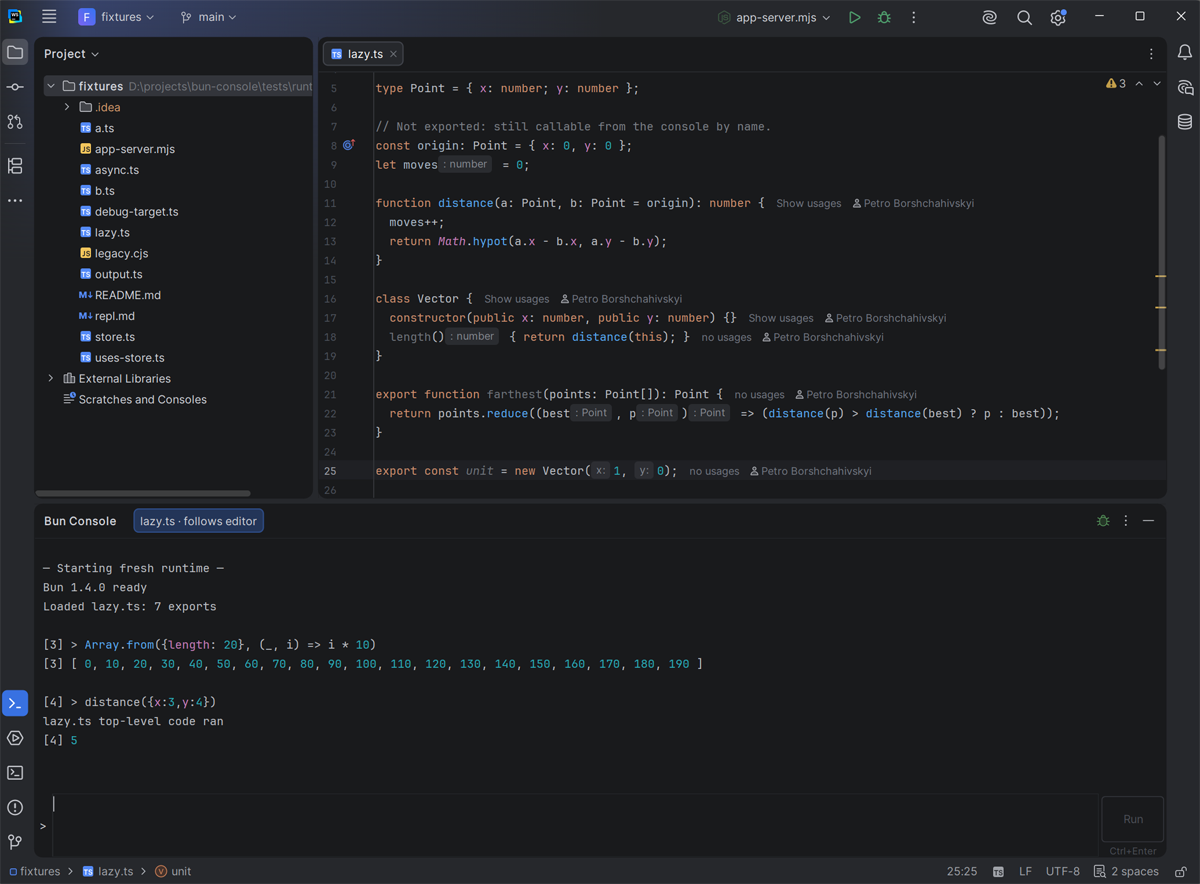Open the Notifications bell
Viewport: 1200px width, 884px height.
click(x=1185, y=52)
